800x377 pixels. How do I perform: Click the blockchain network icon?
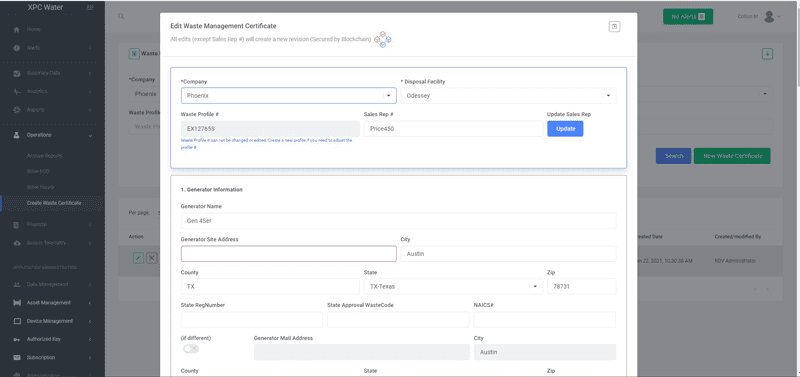pos(383,39)
